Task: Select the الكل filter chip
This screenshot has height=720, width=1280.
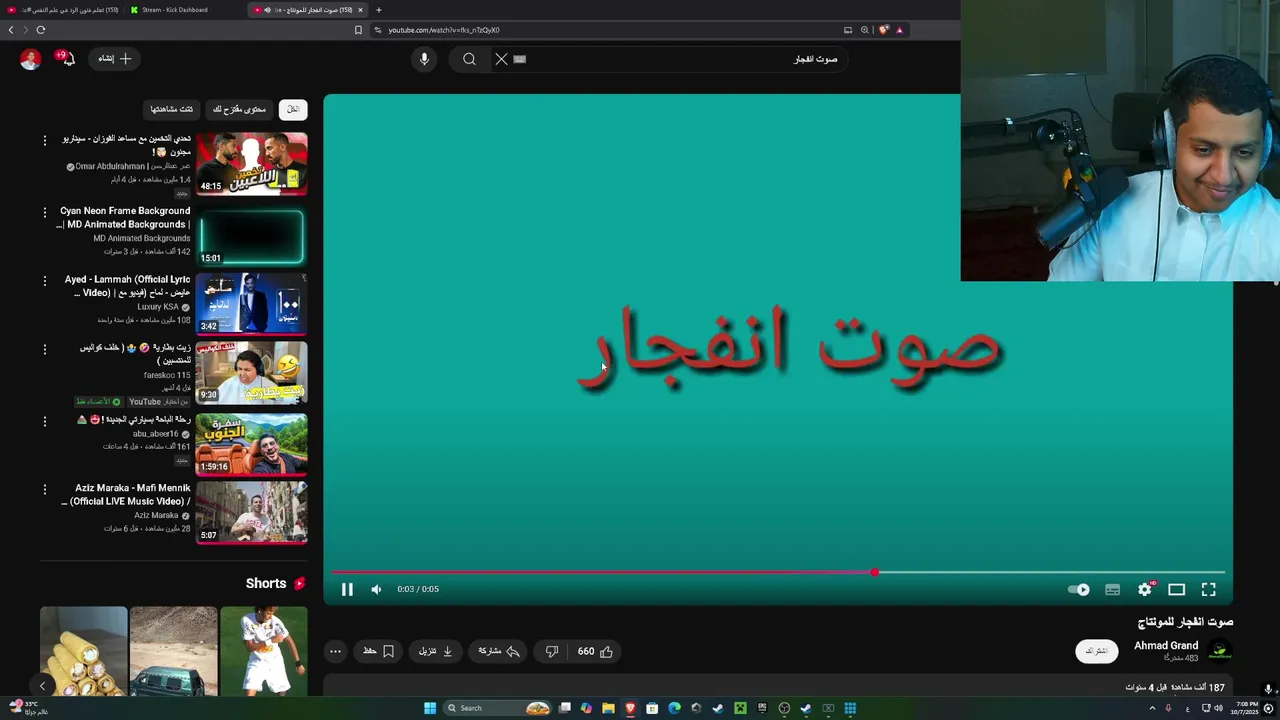Action: [x=293, y=109]
